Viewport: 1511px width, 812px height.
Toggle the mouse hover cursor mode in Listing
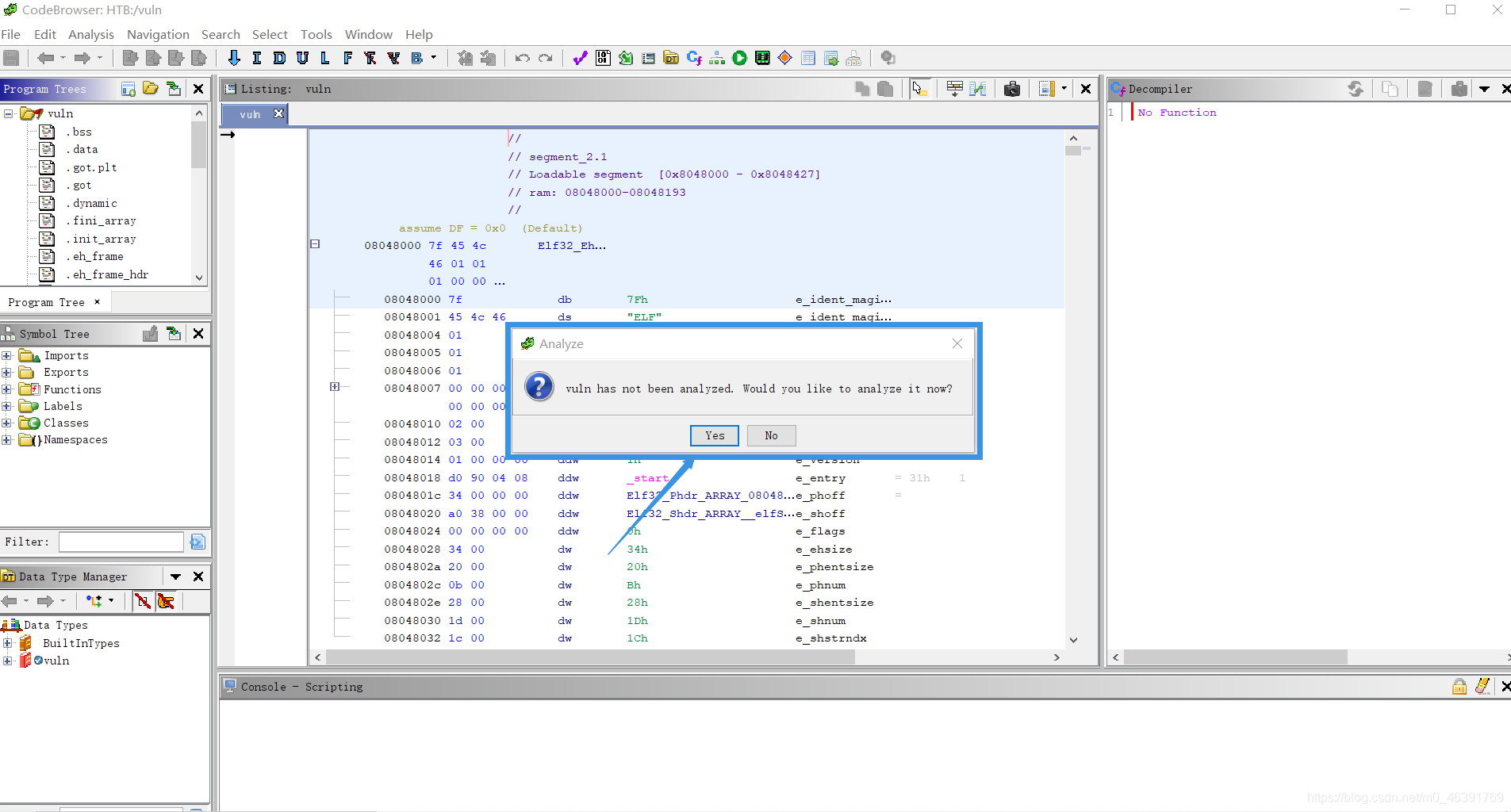pos(919,89)
